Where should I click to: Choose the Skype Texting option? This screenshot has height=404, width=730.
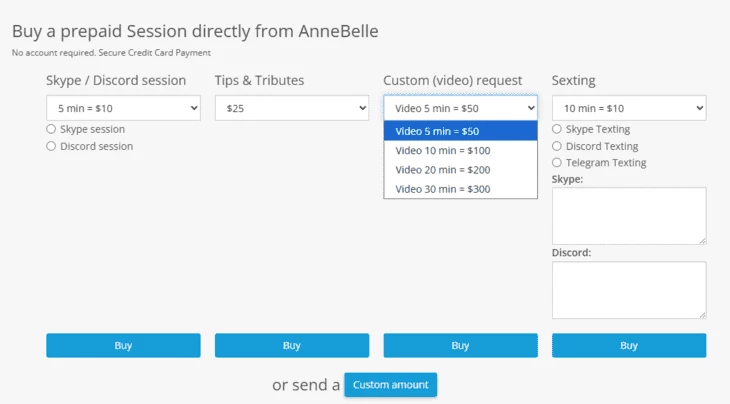(557, 129)
